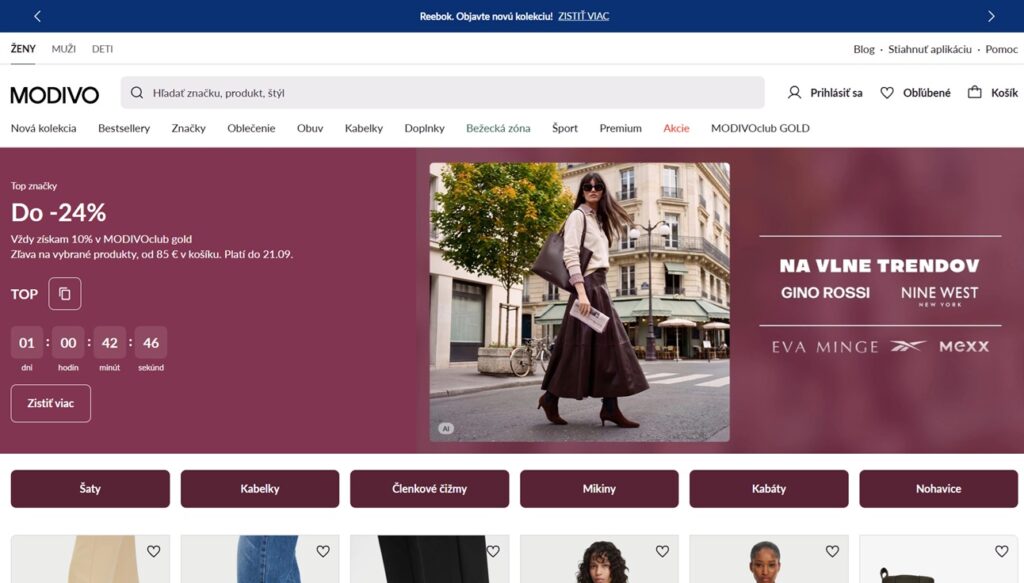This screenshot has height=583, width=1024.
Task: Switch to the ŽENY tab
Action: 23,49
